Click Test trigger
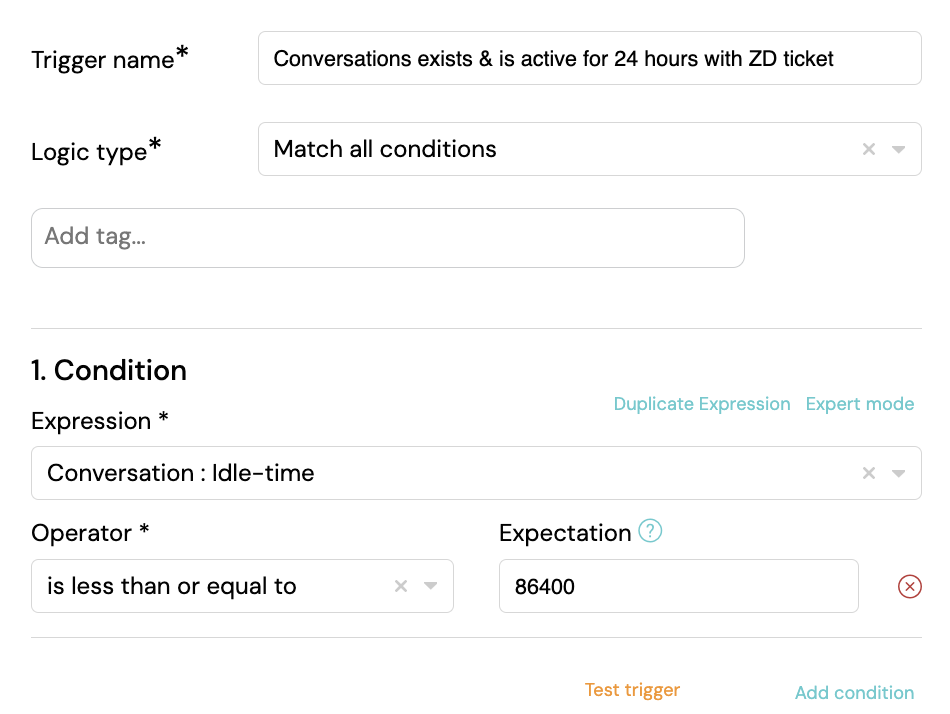950x714 pixels. point(632,690)
